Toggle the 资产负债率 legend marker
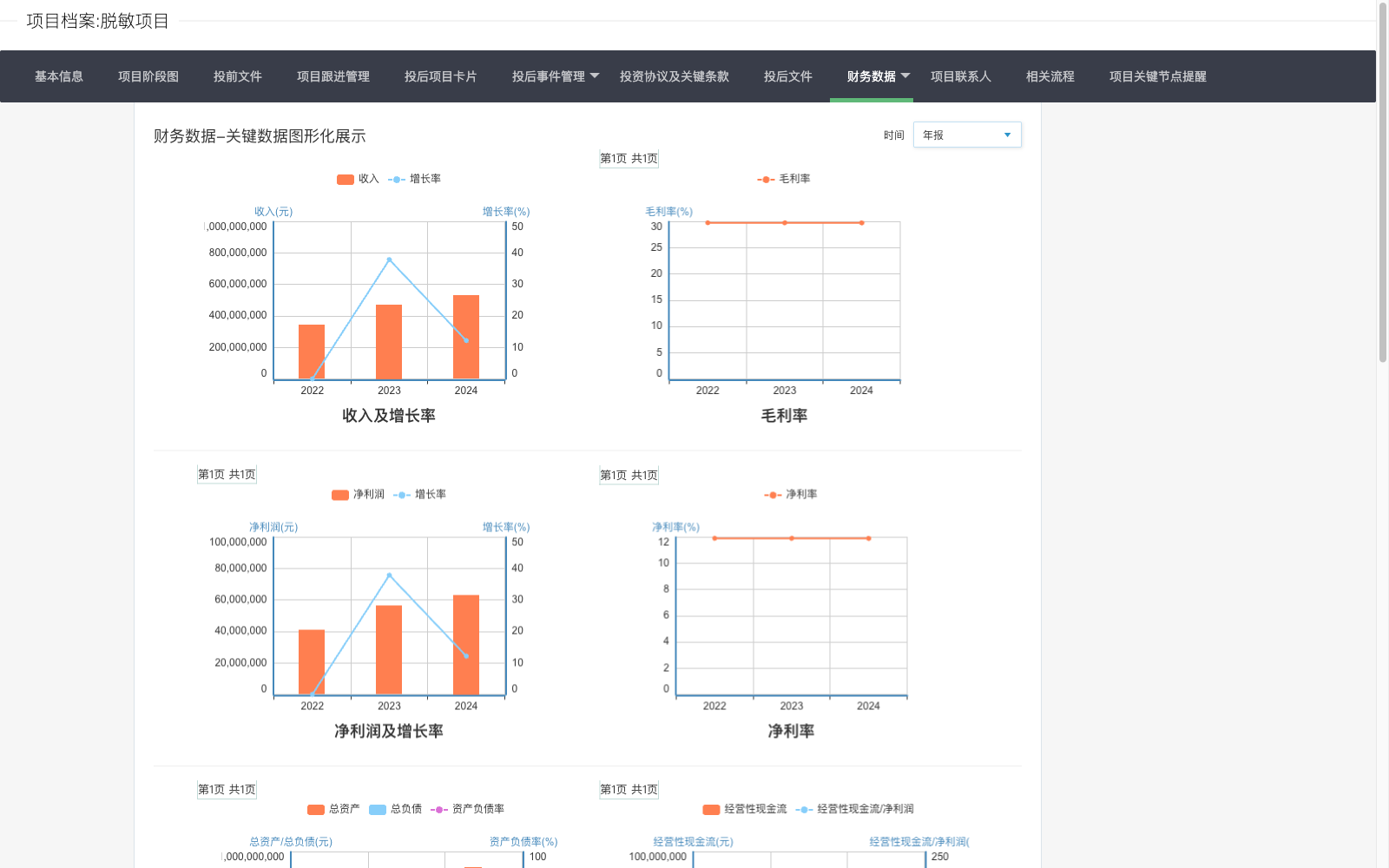Screen dimensions: 1389x868 click(x=439, y=810)
